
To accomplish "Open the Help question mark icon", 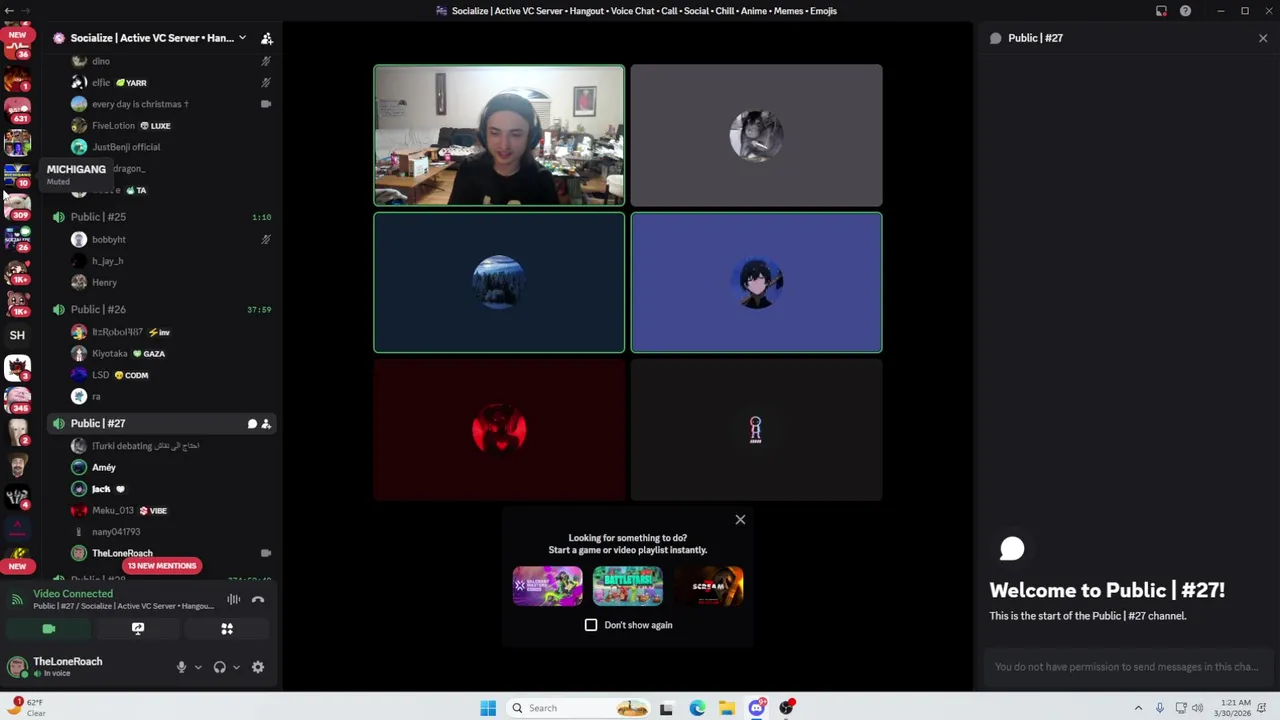I will coord(1185,11).
